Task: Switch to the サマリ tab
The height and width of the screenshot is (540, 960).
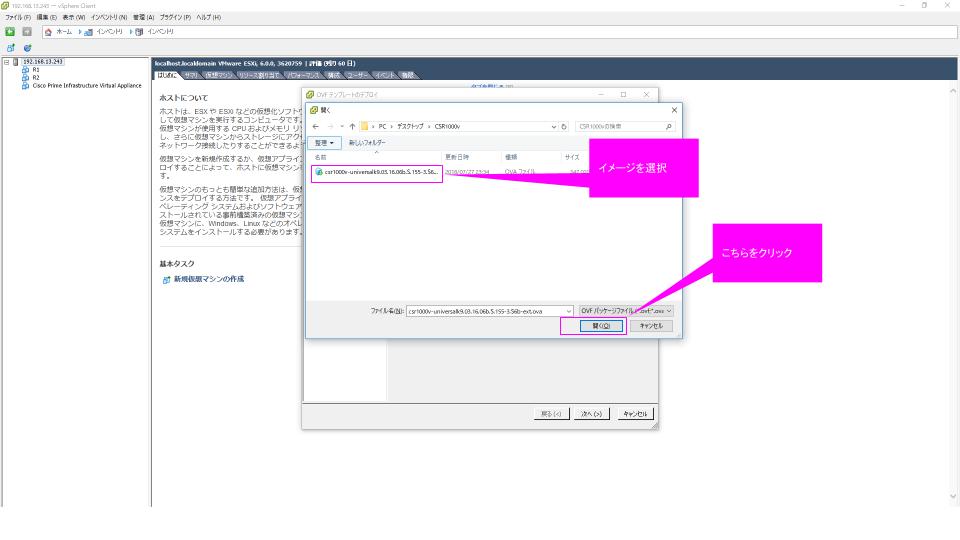Action: (x=191, y=75)
